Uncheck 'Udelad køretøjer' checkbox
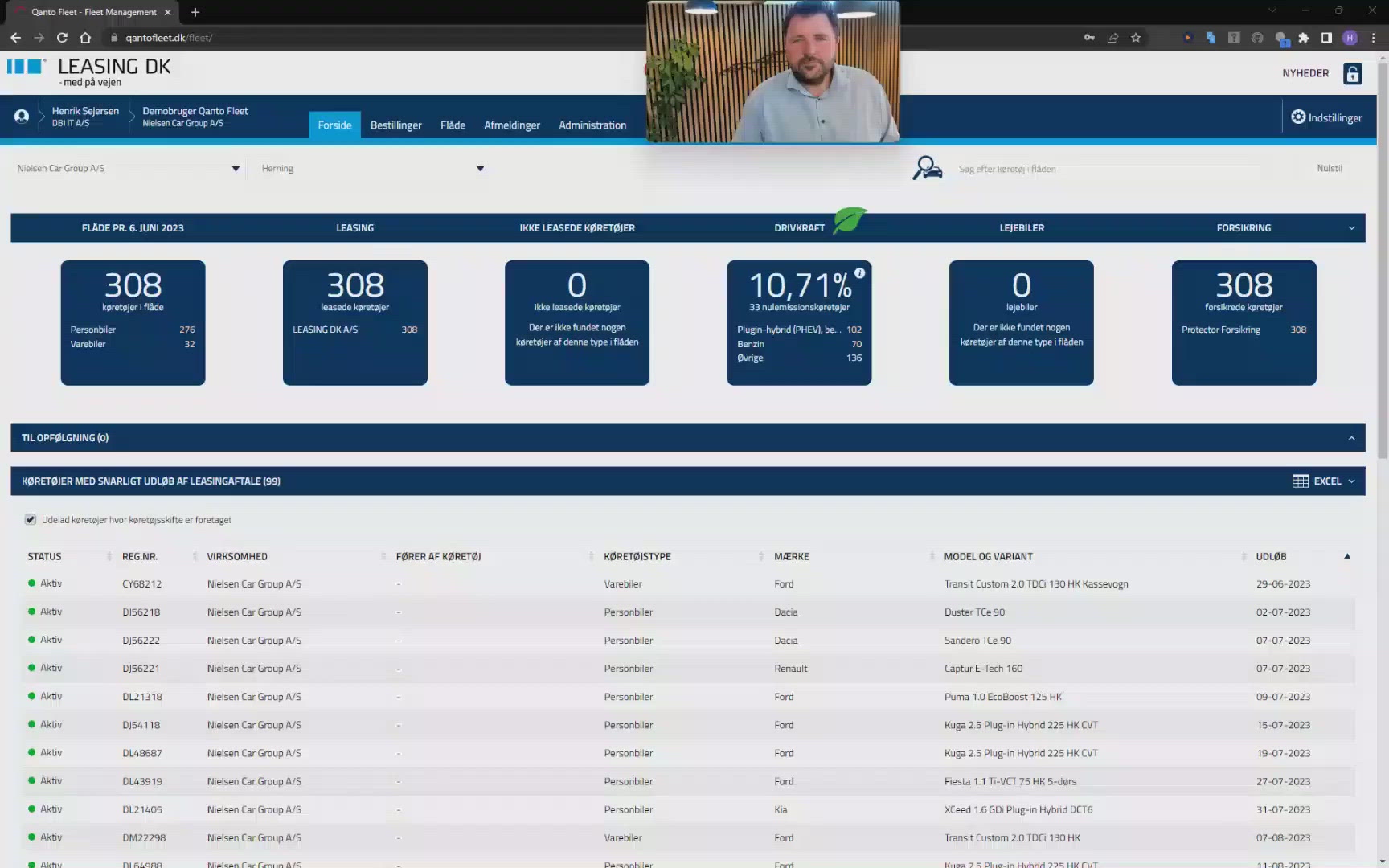 coord(31,520)
